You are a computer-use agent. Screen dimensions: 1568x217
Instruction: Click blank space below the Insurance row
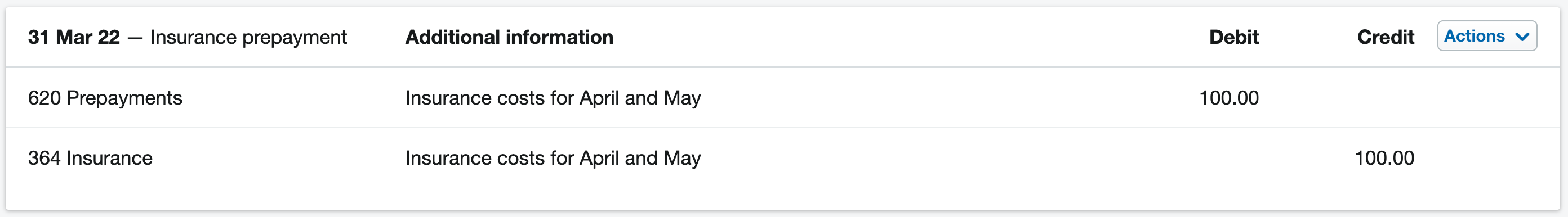pyautogui.click(x=783, y=198)
